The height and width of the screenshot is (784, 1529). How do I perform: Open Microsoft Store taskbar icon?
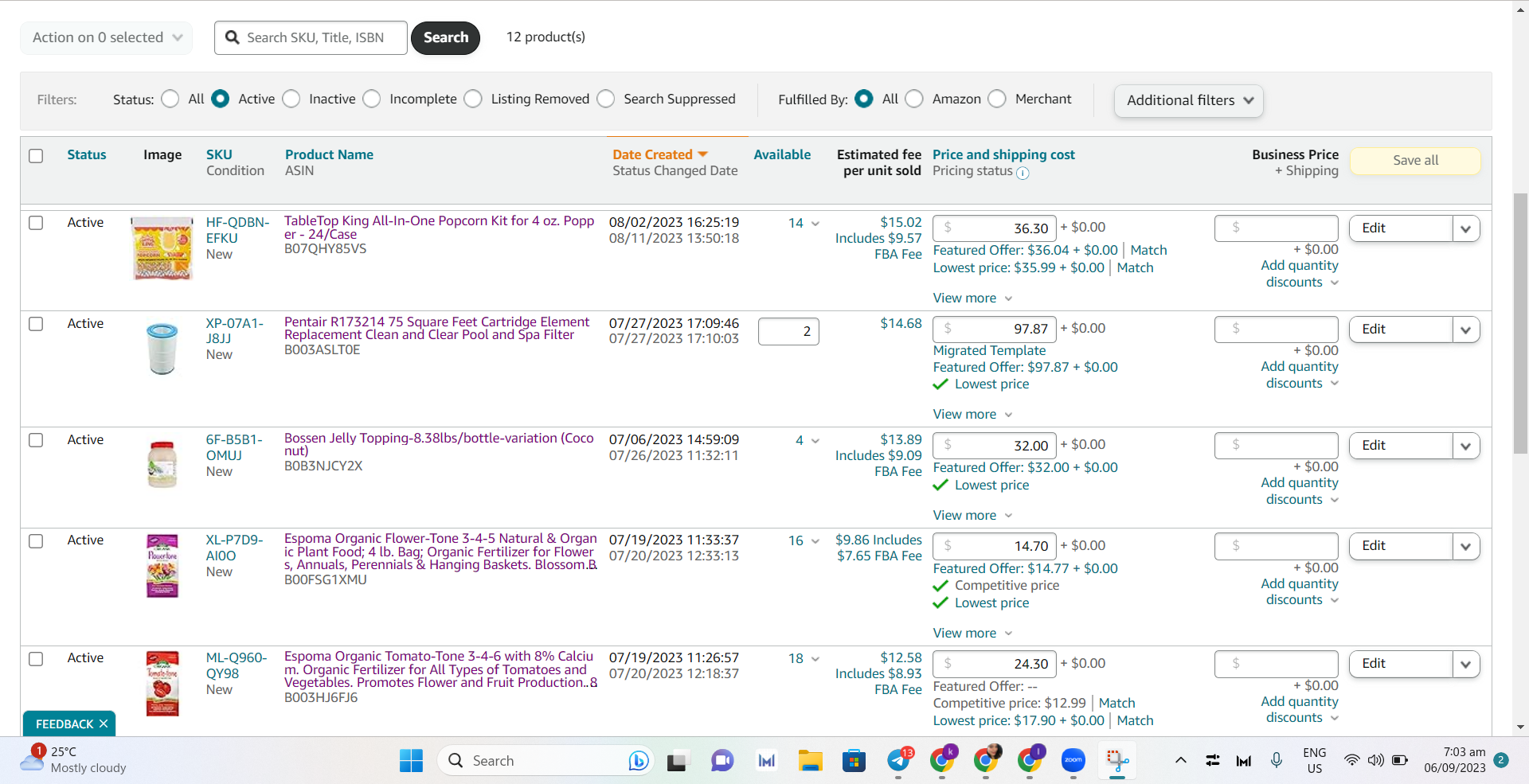(854, 761)
